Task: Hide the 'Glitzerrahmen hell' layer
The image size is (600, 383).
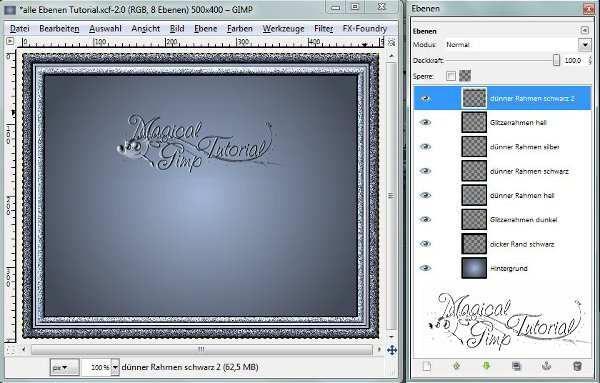Action: 426,122
